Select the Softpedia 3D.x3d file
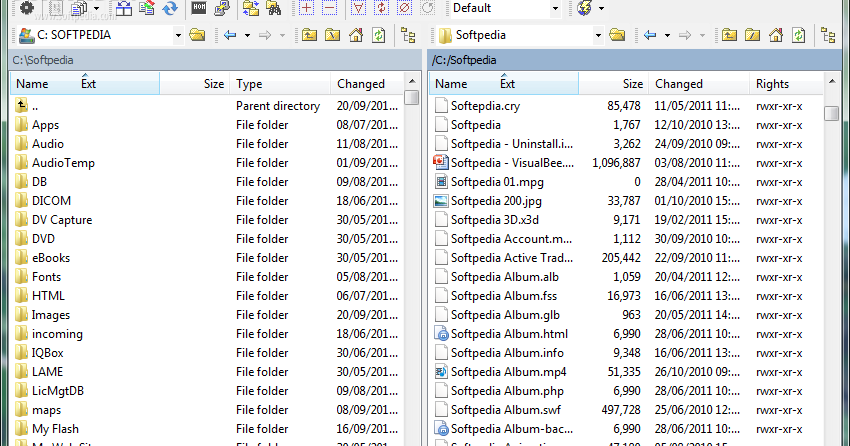Viewport: 850px width, 446px height. [627, 219]
